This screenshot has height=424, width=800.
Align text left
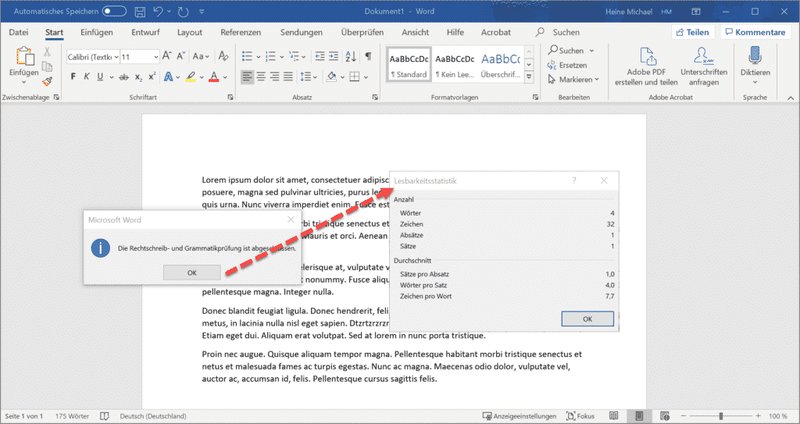pyautogui.click(x=247, y=77)
